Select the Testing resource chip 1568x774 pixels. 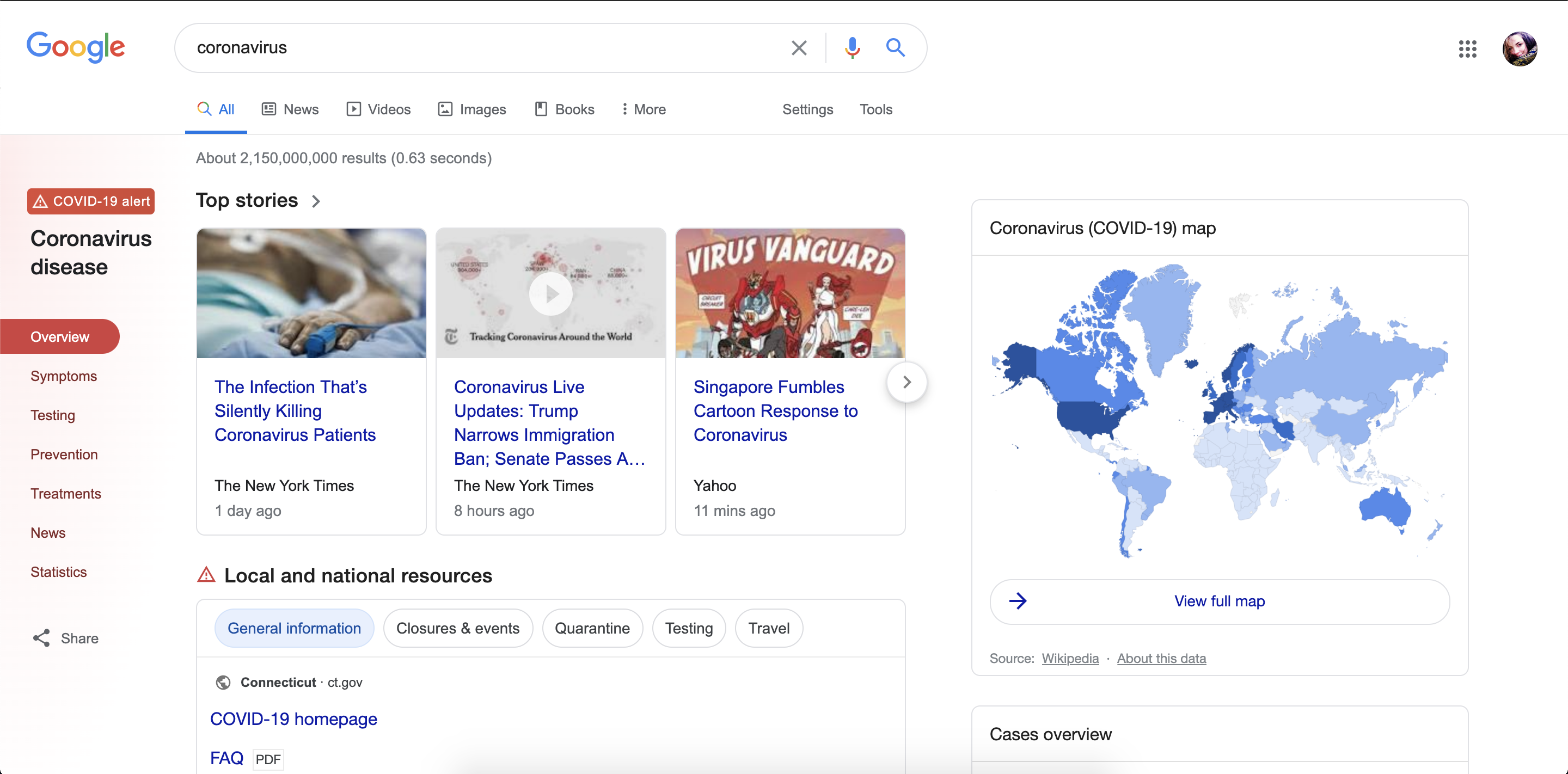coord(688,628)
